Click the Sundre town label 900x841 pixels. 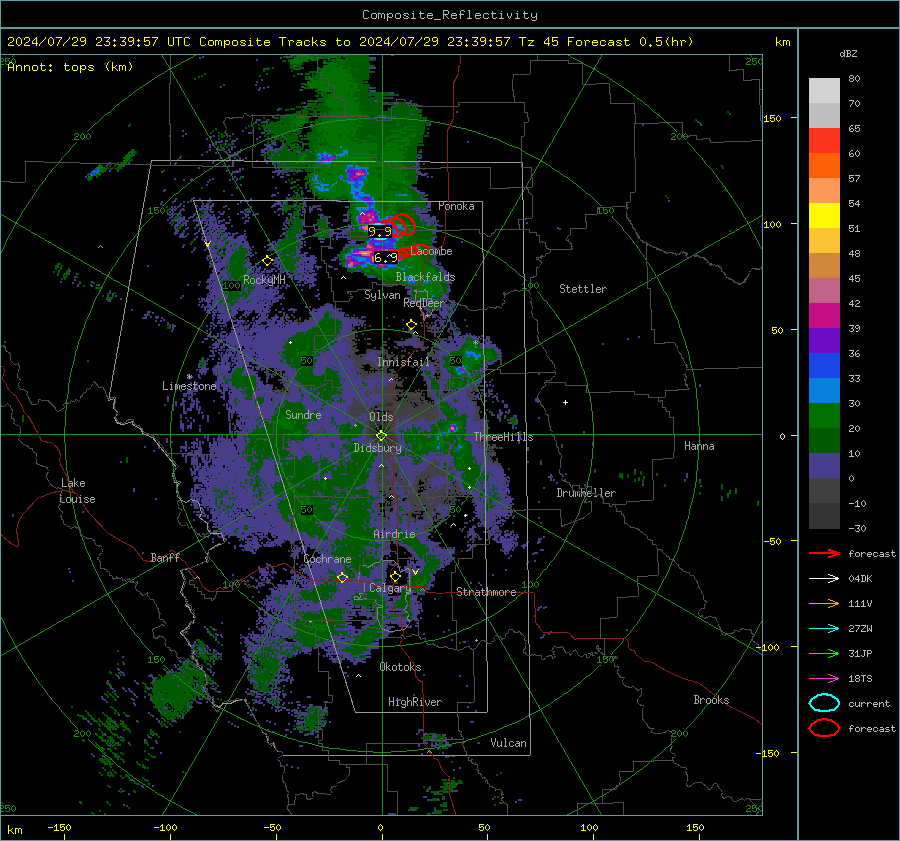pyautogui.click(x=303, y=414)
